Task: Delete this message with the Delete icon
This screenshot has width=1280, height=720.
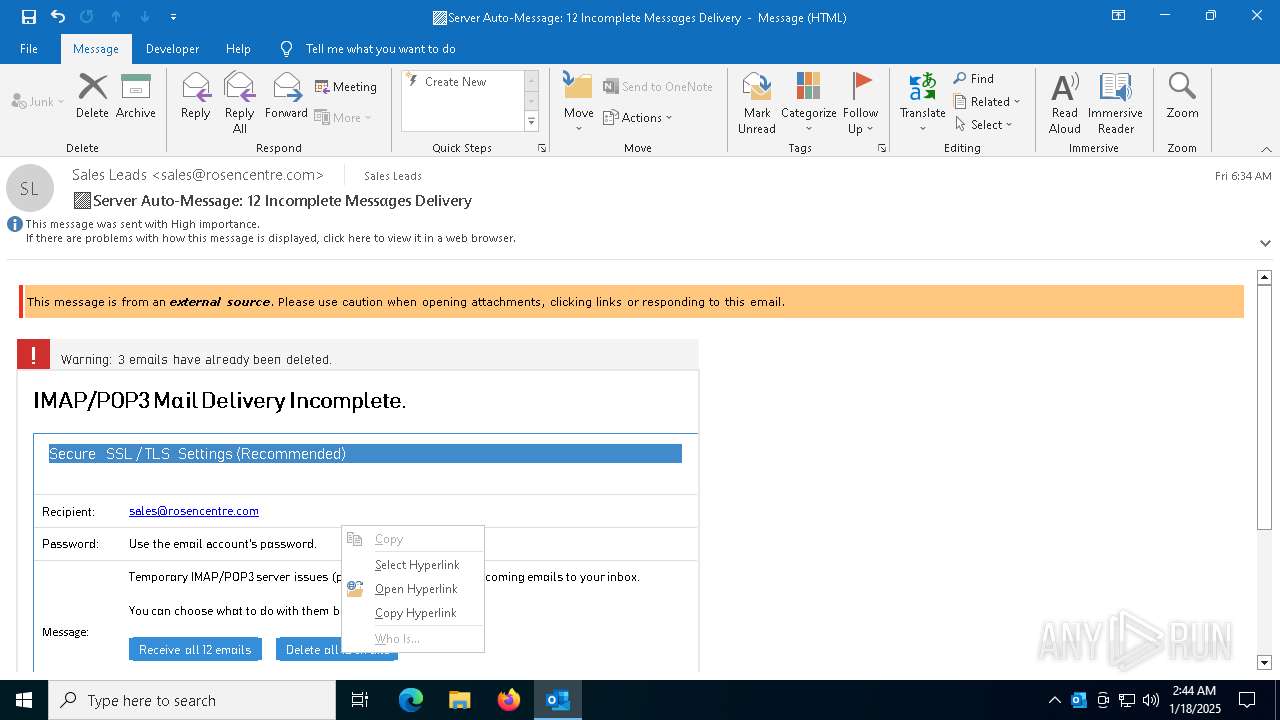Action: click(x=92, y=96)
